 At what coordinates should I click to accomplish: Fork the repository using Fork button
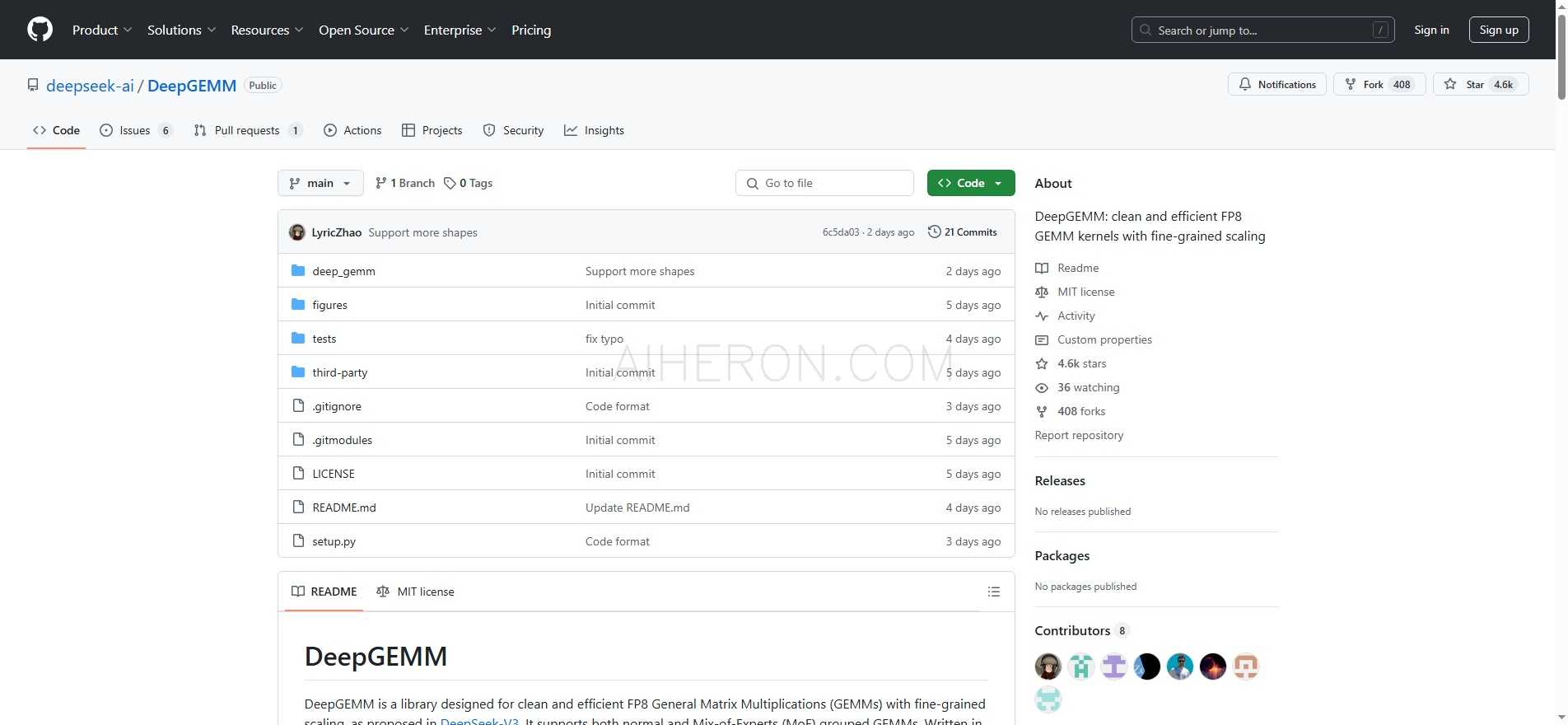(x=1379, y=84)
